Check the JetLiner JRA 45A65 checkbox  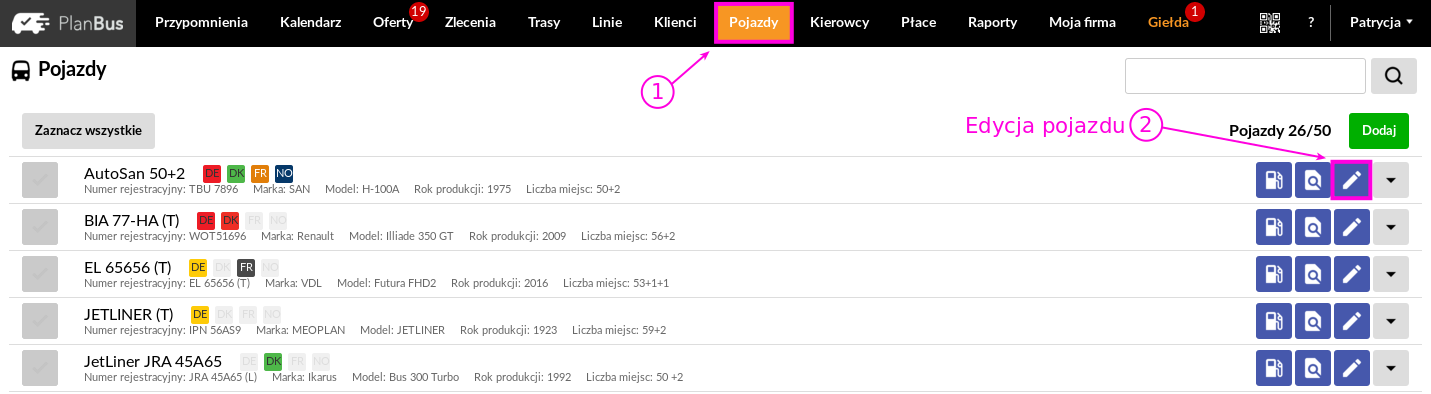[x=40, y=367]
